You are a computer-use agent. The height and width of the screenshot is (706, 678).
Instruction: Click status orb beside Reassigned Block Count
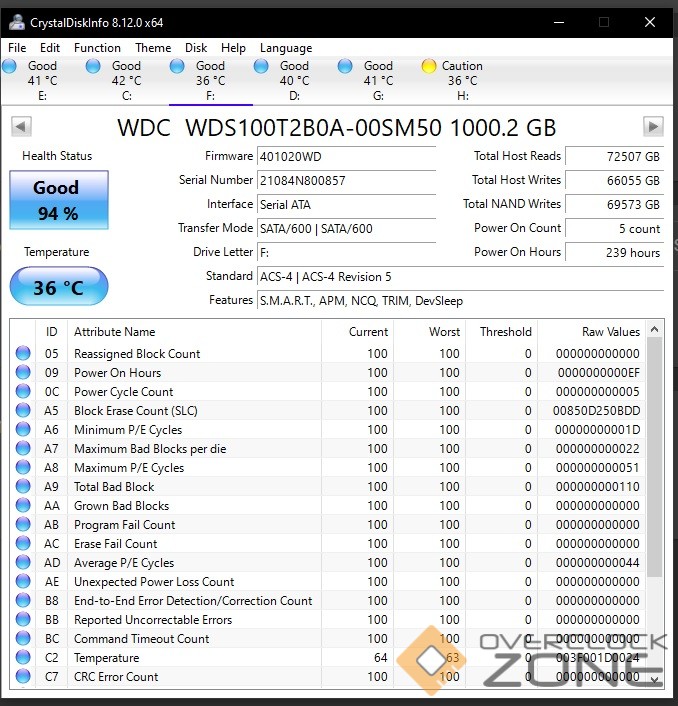(x=23, y=354)
